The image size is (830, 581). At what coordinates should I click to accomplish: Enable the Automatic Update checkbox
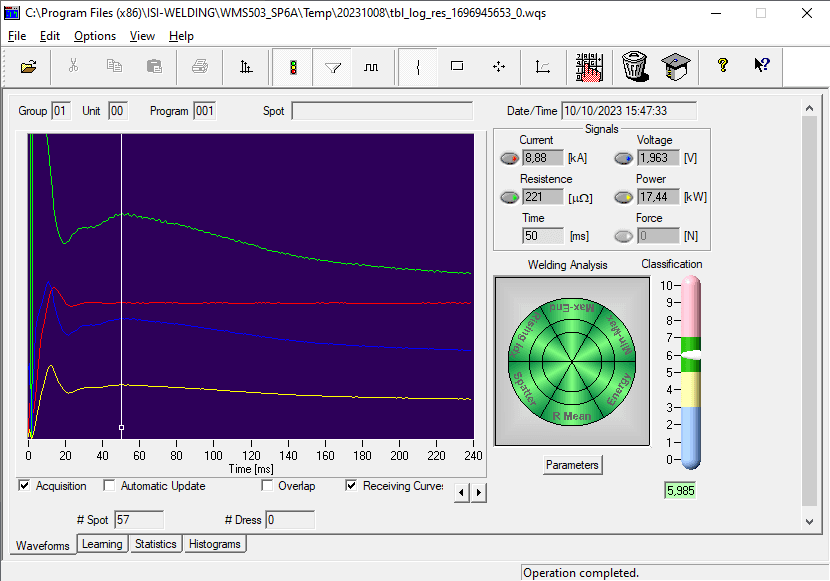pyautogui.click(x=110, y=487)
